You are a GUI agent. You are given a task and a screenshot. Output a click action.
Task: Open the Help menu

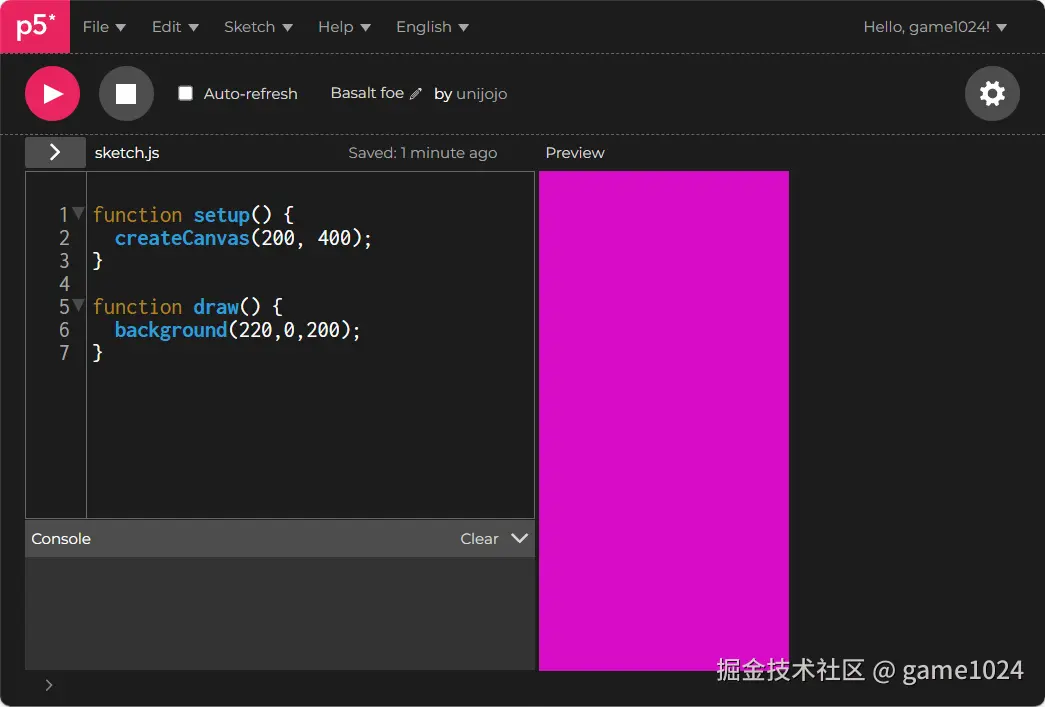tap(345, 27)
